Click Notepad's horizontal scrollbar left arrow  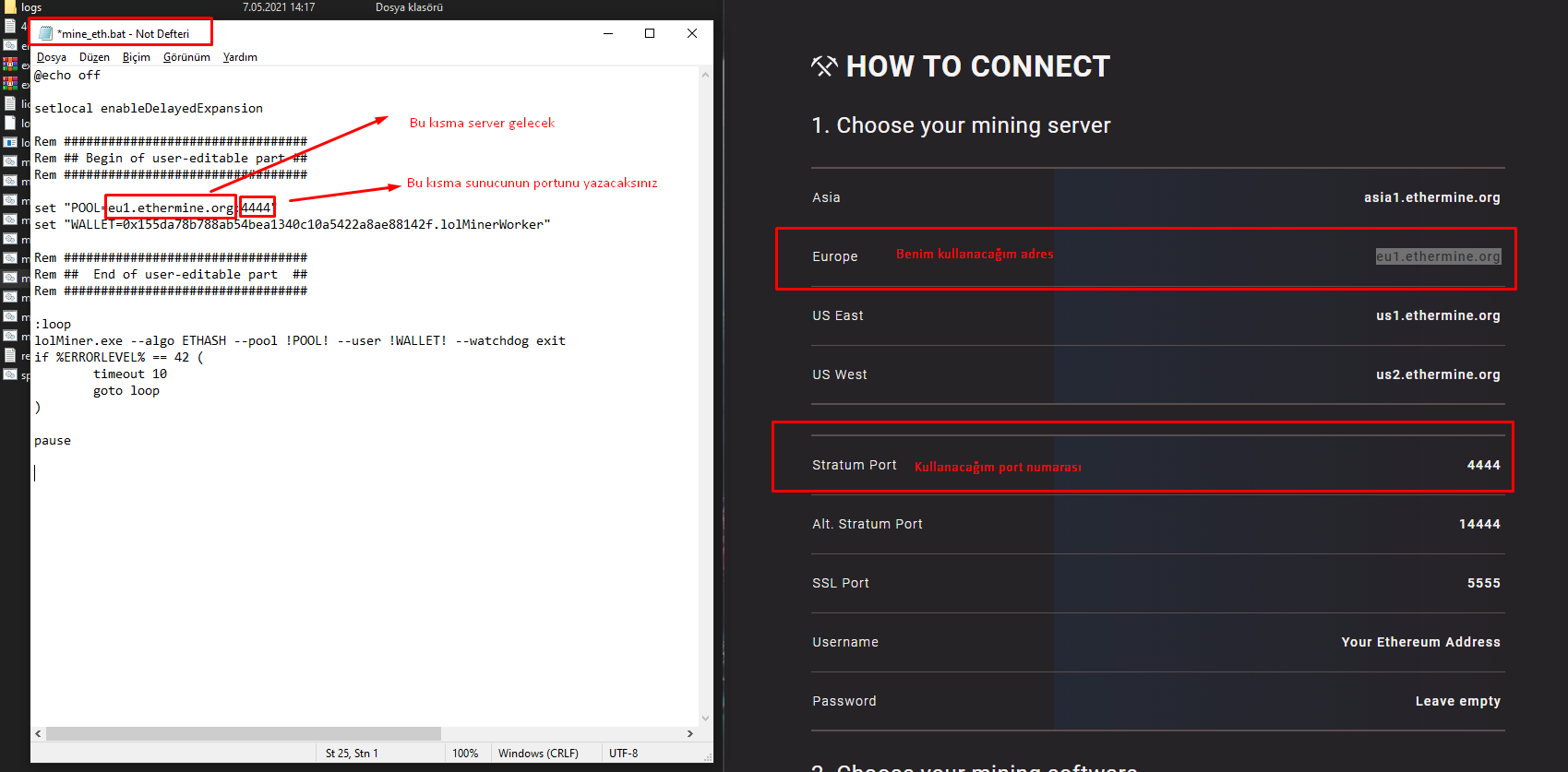pos(38,734)
